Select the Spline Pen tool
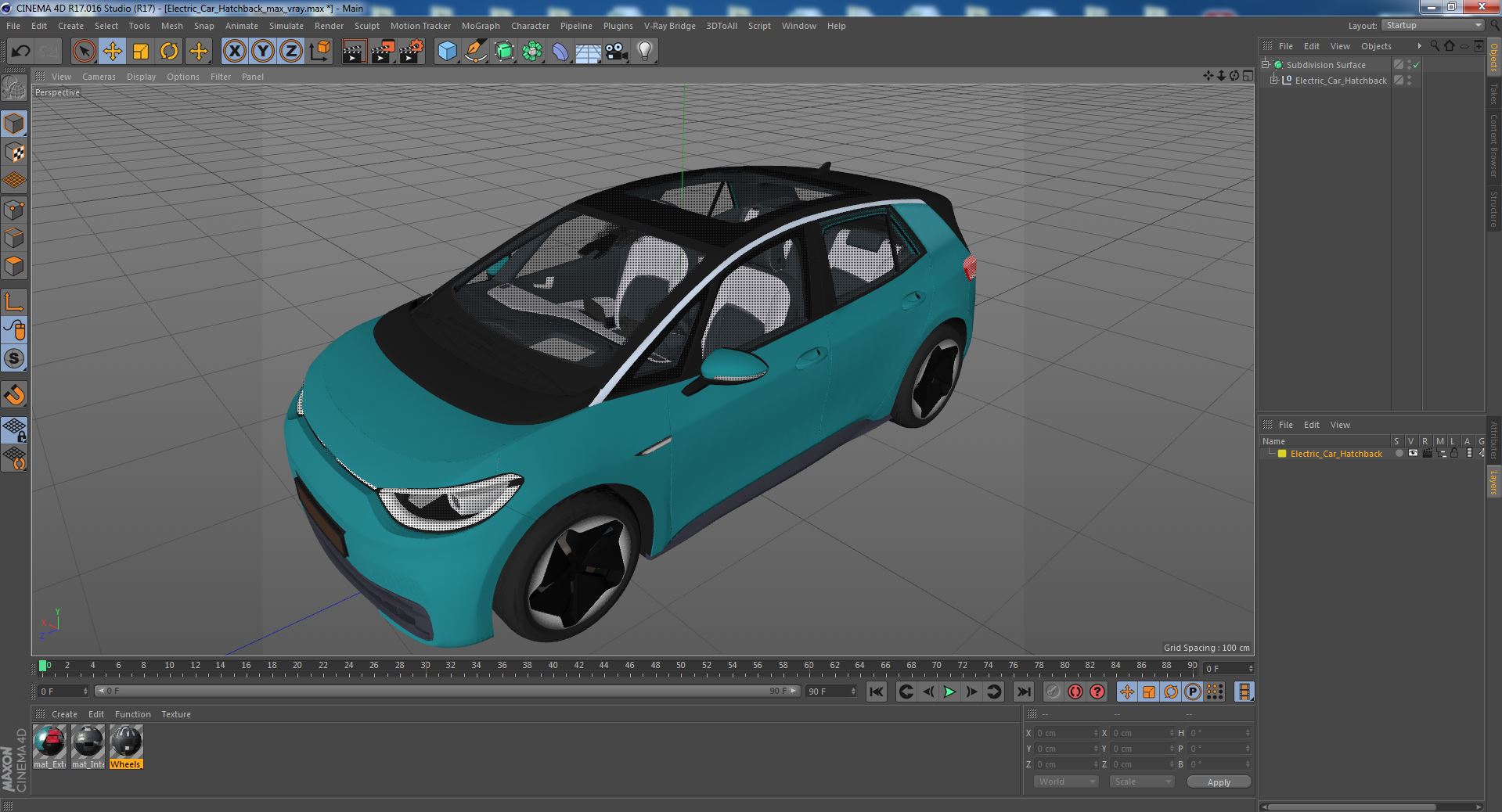 point(475,52)
